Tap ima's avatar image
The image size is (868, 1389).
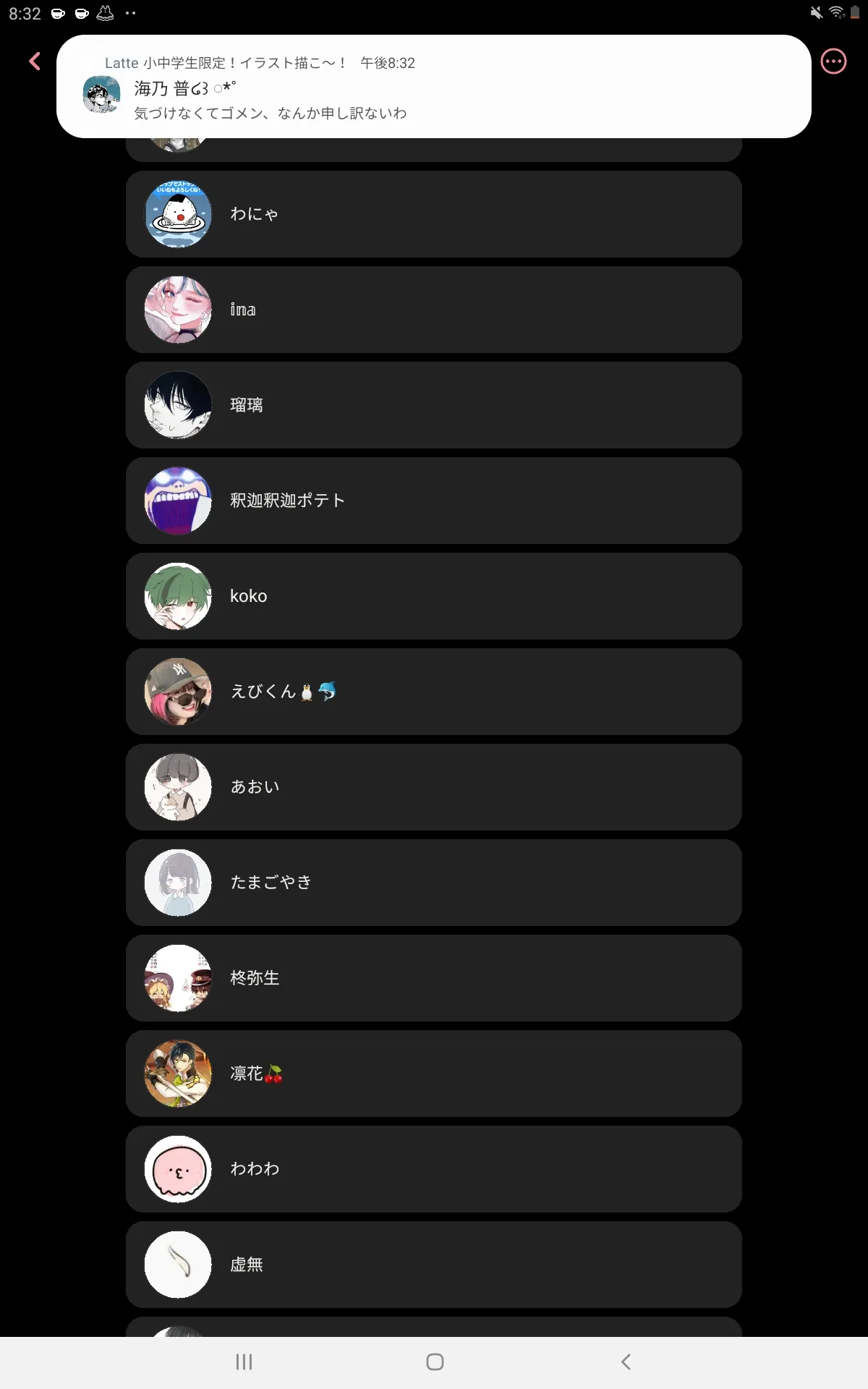point(178,310)
